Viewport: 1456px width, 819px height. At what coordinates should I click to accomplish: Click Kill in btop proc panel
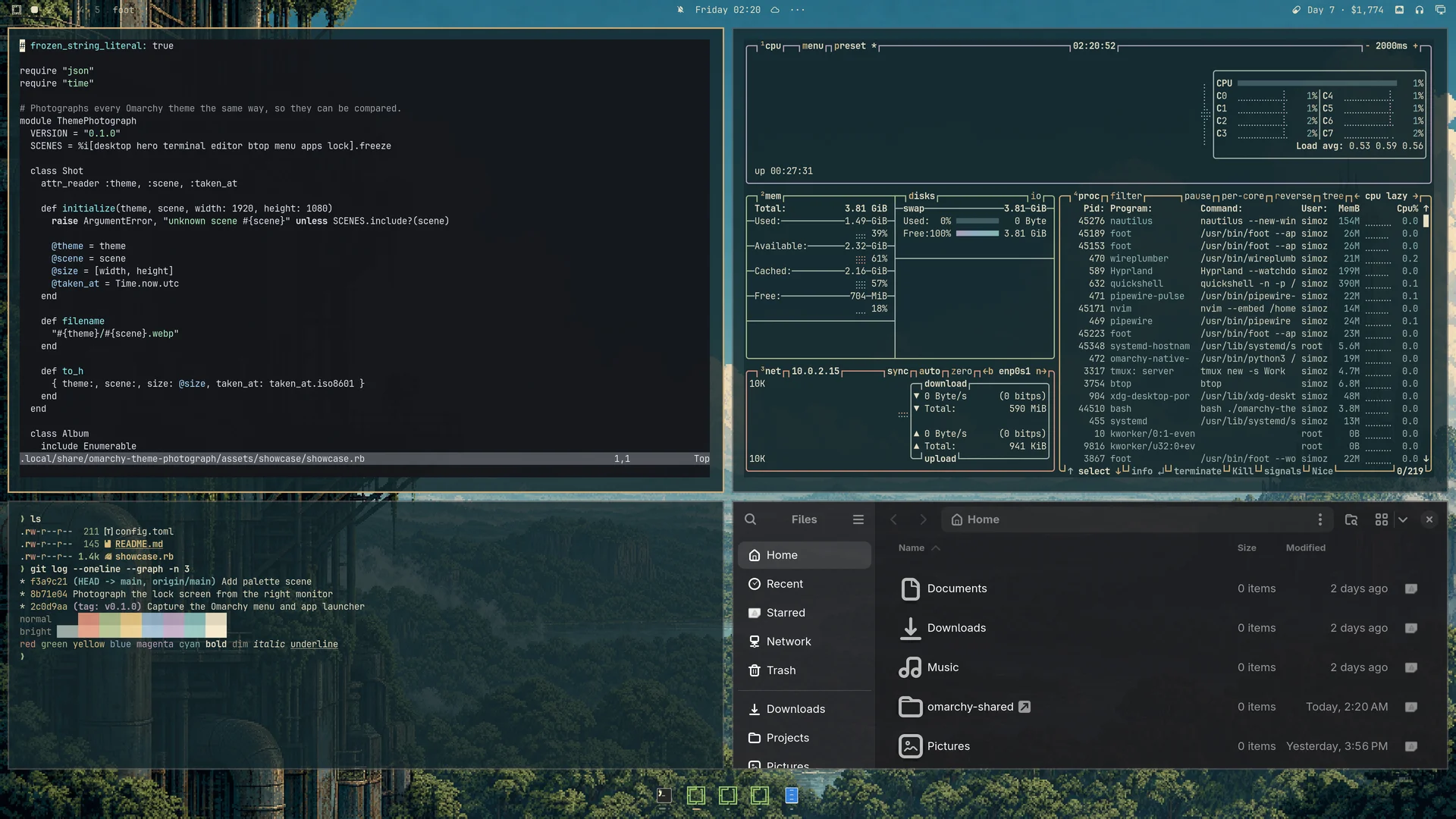[1243, 472]
